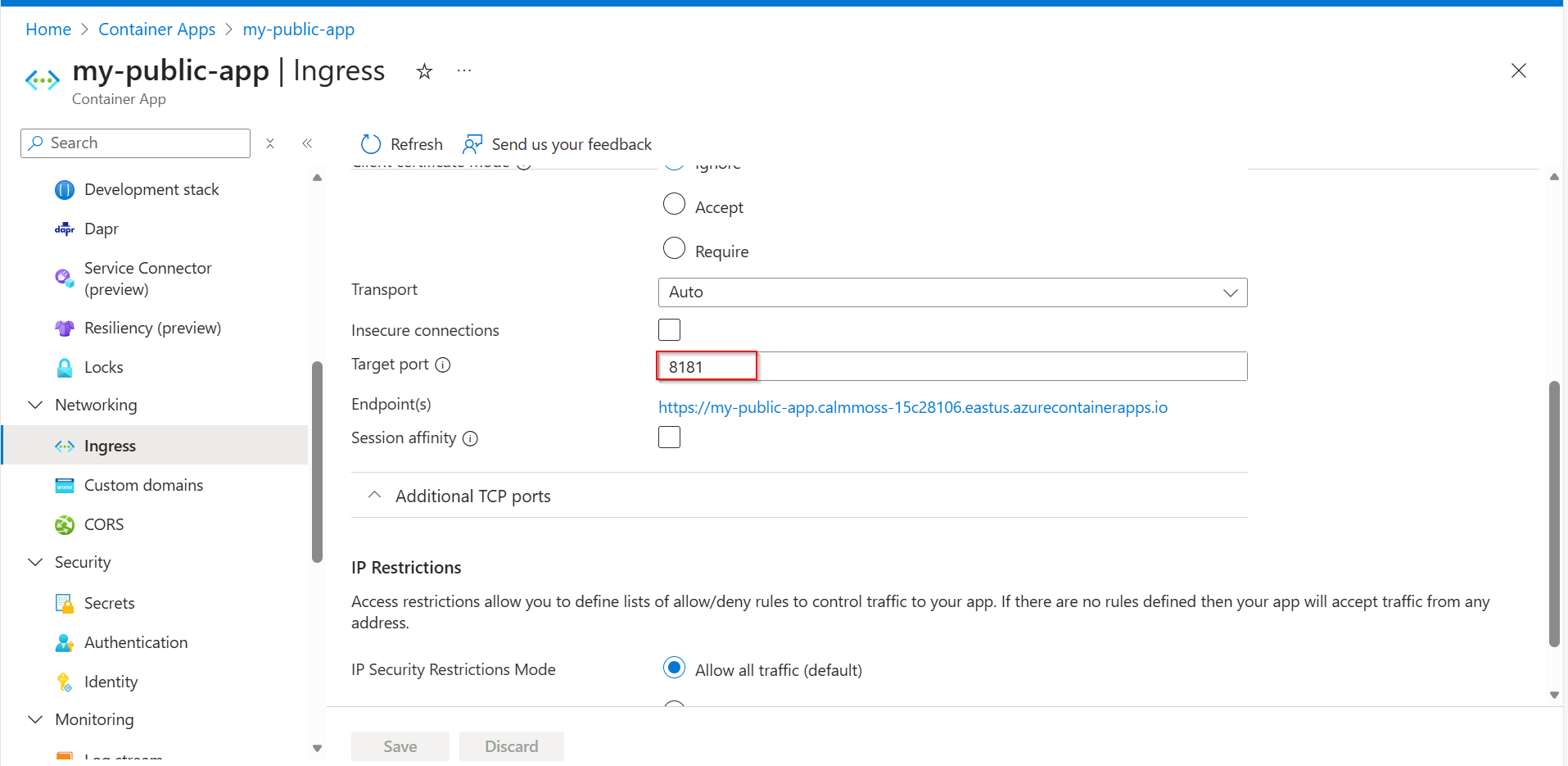Focus the sidebar Search field

[135, 143]
